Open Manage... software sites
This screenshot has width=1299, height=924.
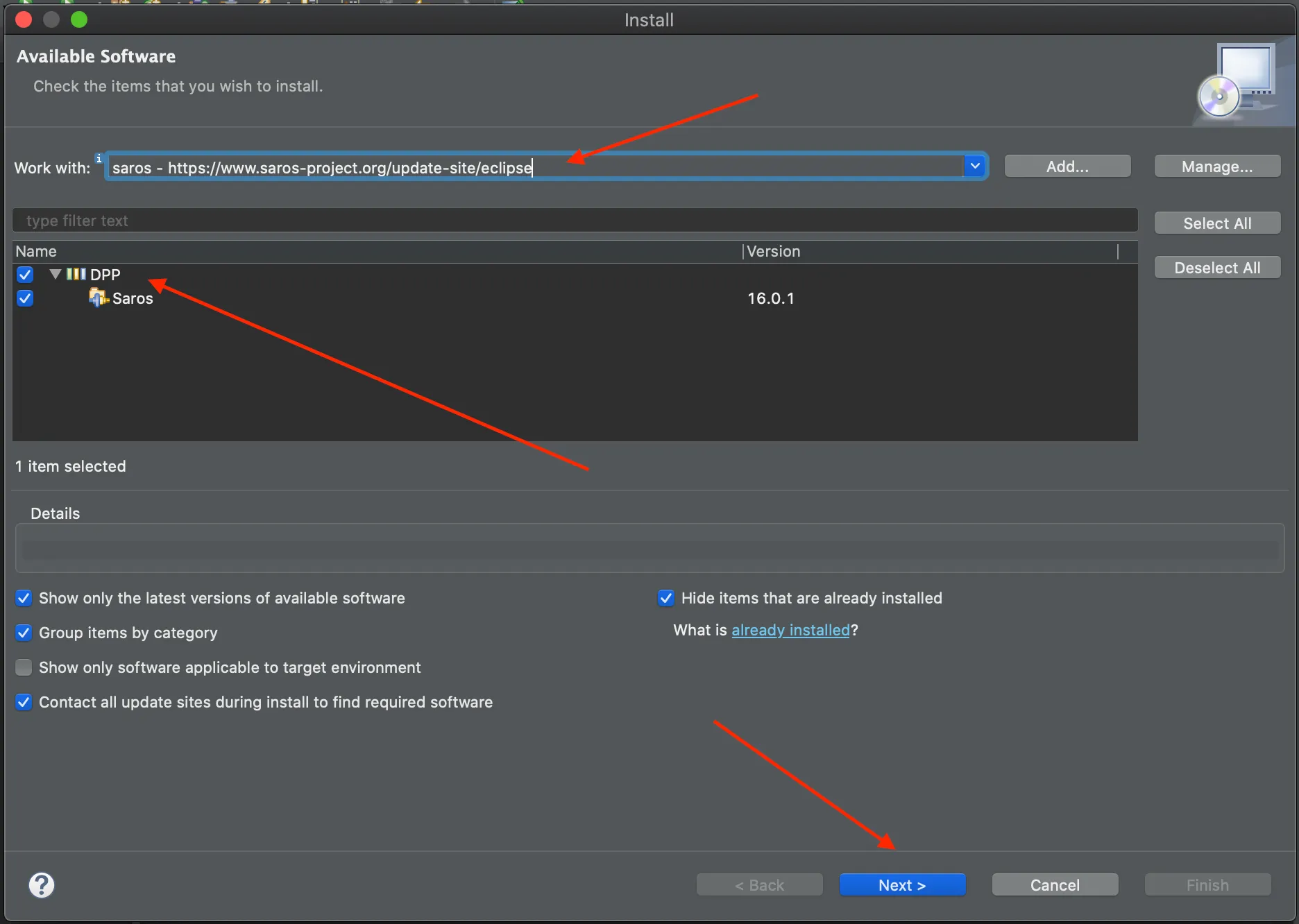1217,166
